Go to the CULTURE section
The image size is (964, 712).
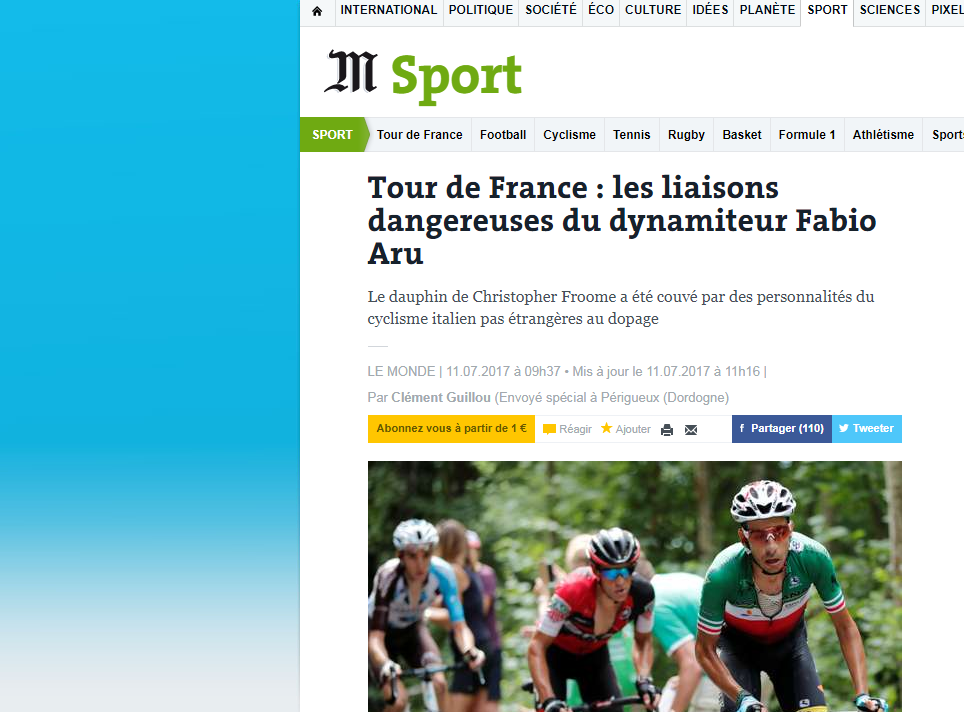click(653, 10)
